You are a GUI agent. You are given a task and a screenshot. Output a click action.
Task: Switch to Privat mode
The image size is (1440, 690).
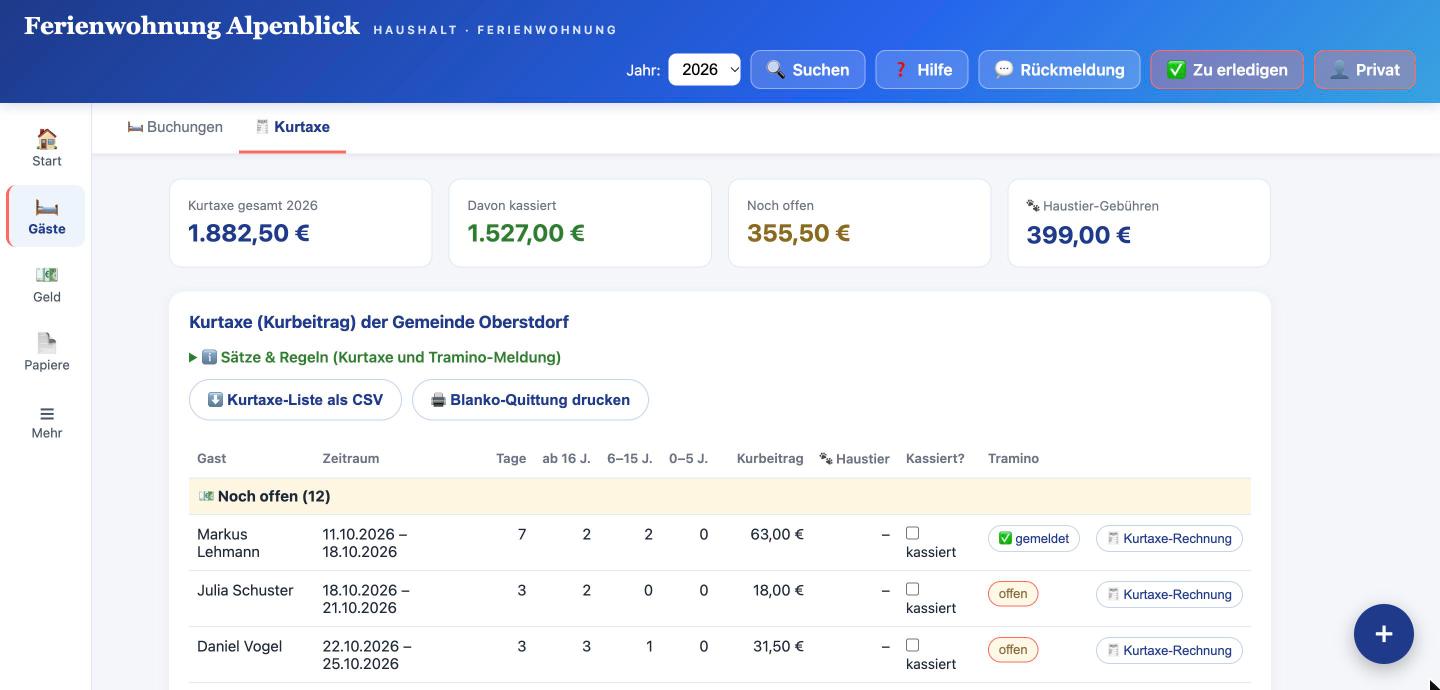[1365, 70]
